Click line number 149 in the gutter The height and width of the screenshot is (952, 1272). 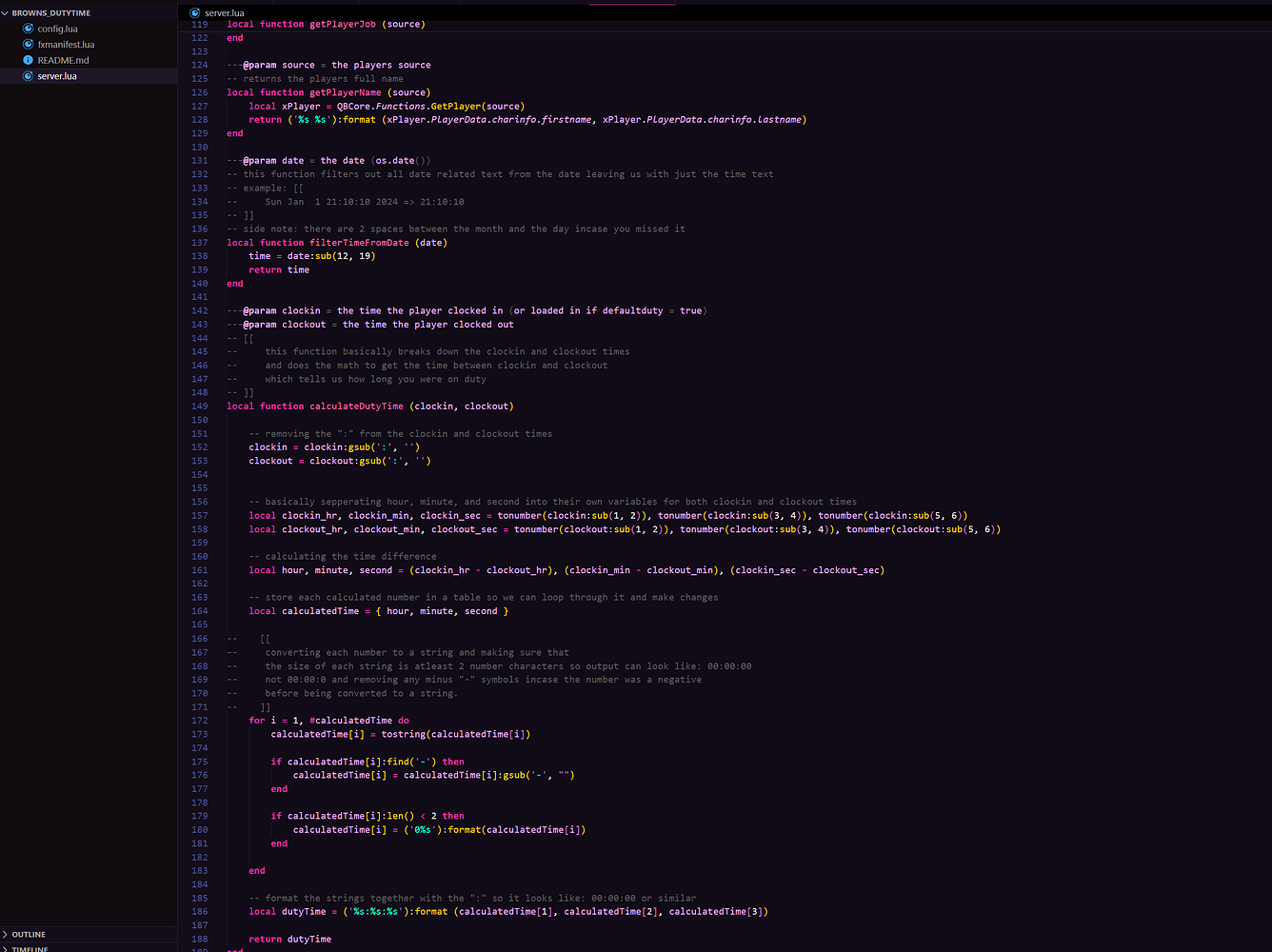tap(199, 406)
